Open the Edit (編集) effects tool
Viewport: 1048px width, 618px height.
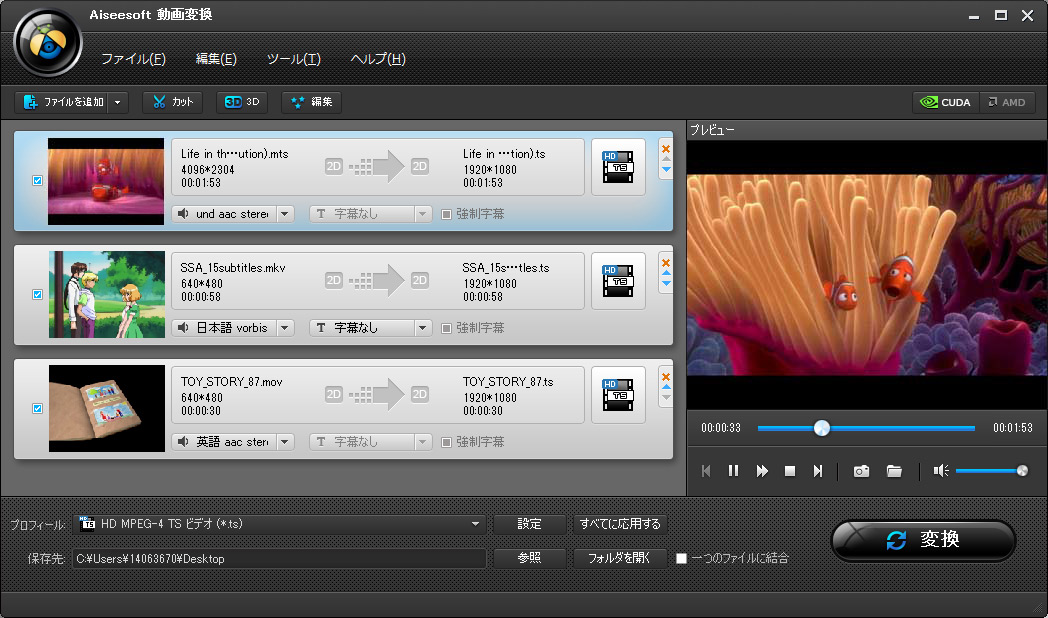coord(311,102)
